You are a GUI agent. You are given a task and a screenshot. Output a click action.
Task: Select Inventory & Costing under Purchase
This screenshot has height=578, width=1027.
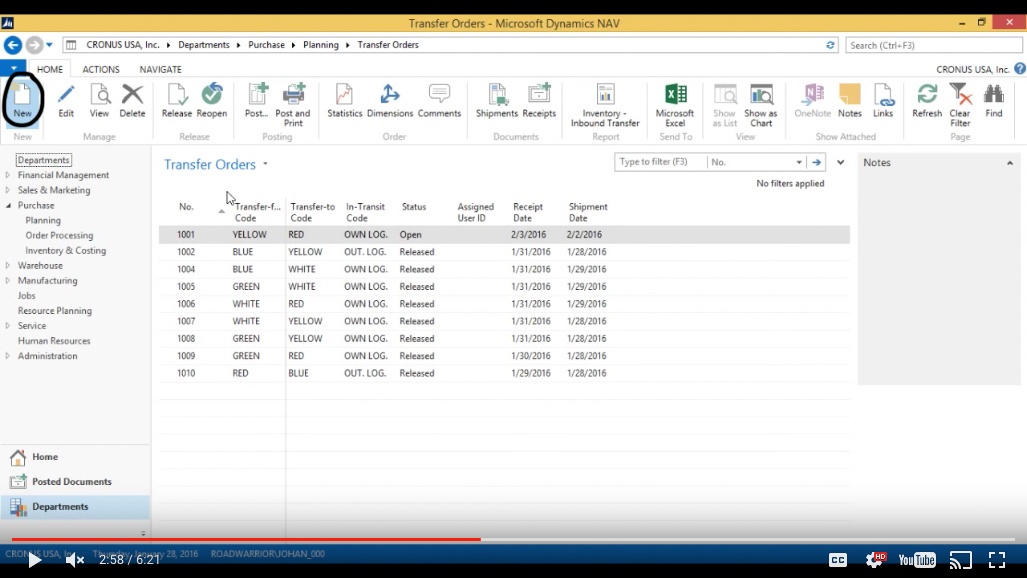coord(65,250)
